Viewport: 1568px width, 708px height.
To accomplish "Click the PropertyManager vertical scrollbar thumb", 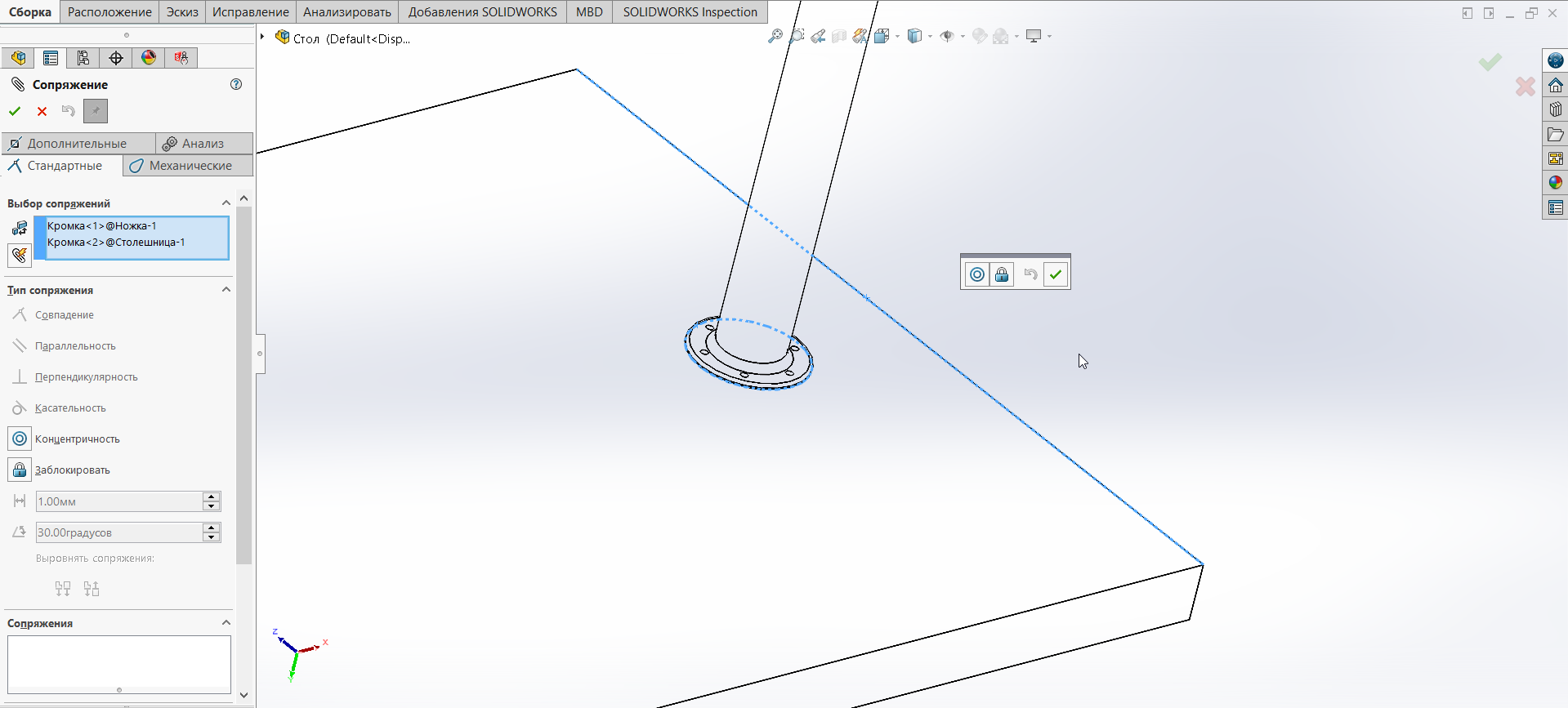I will click(243, 385).
